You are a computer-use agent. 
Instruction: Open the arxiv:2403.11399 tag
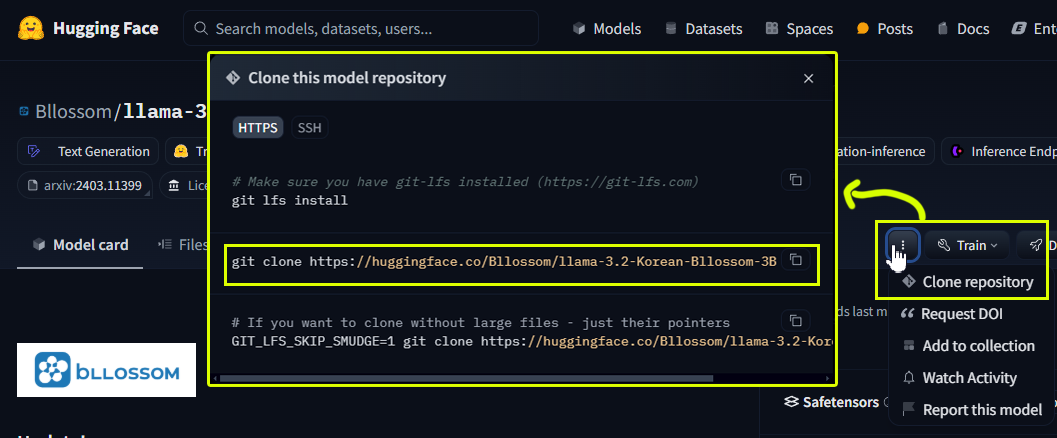[x=84, y=185]
